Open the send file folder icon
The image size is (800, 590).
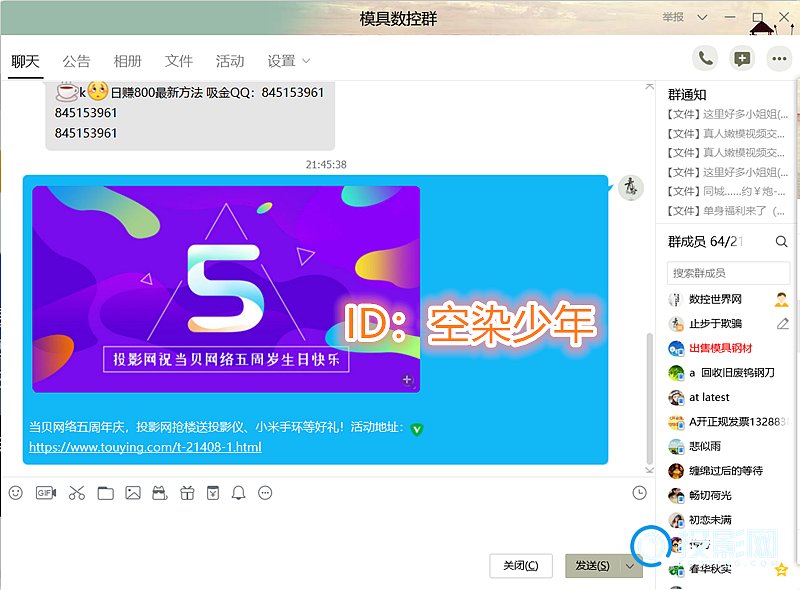coord(106,493)
